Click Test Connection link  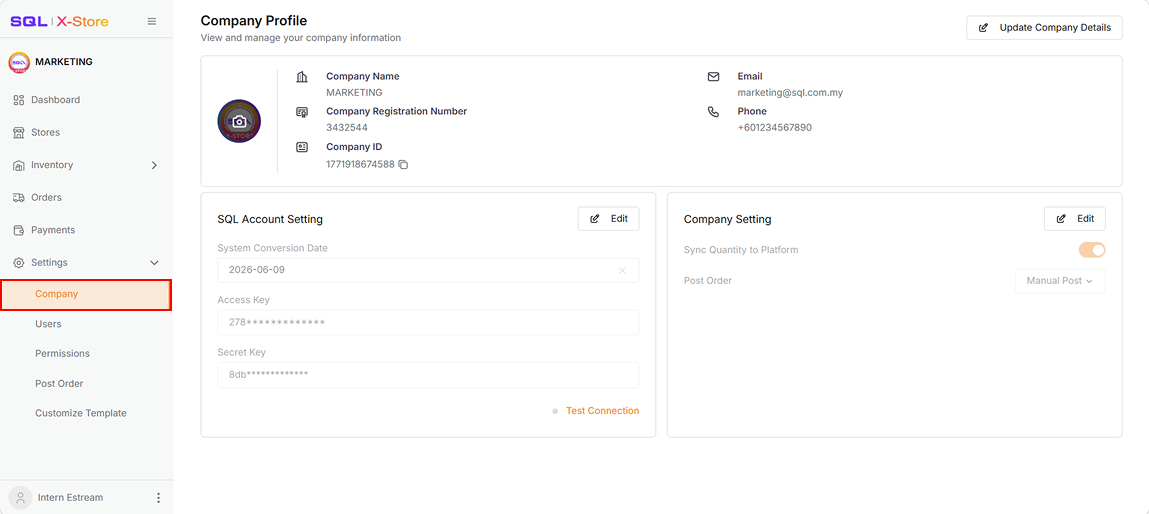pos(602,411)
